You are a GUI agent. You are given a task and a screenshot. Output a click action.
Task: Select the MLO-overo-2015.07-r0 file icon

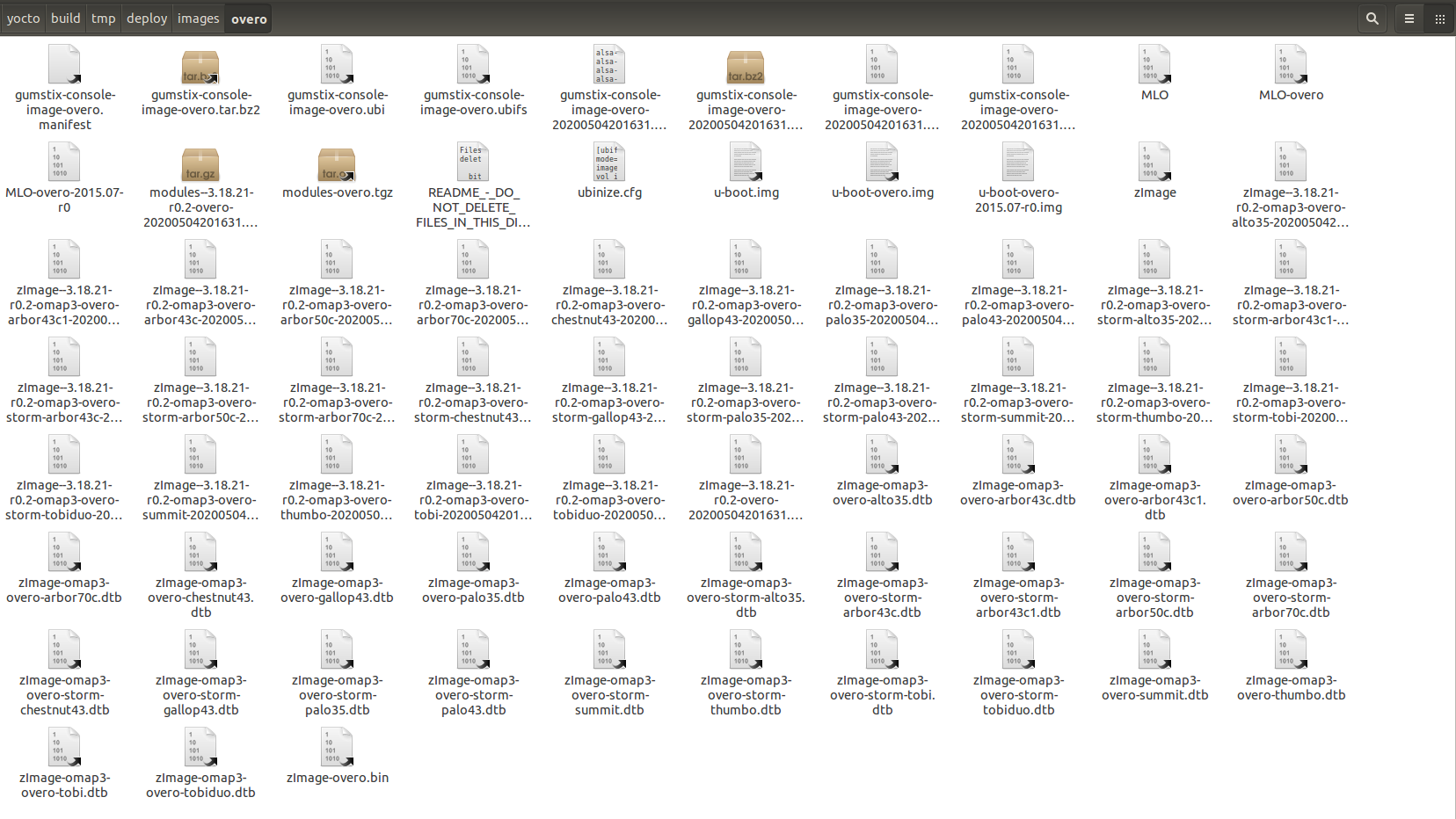64,163
